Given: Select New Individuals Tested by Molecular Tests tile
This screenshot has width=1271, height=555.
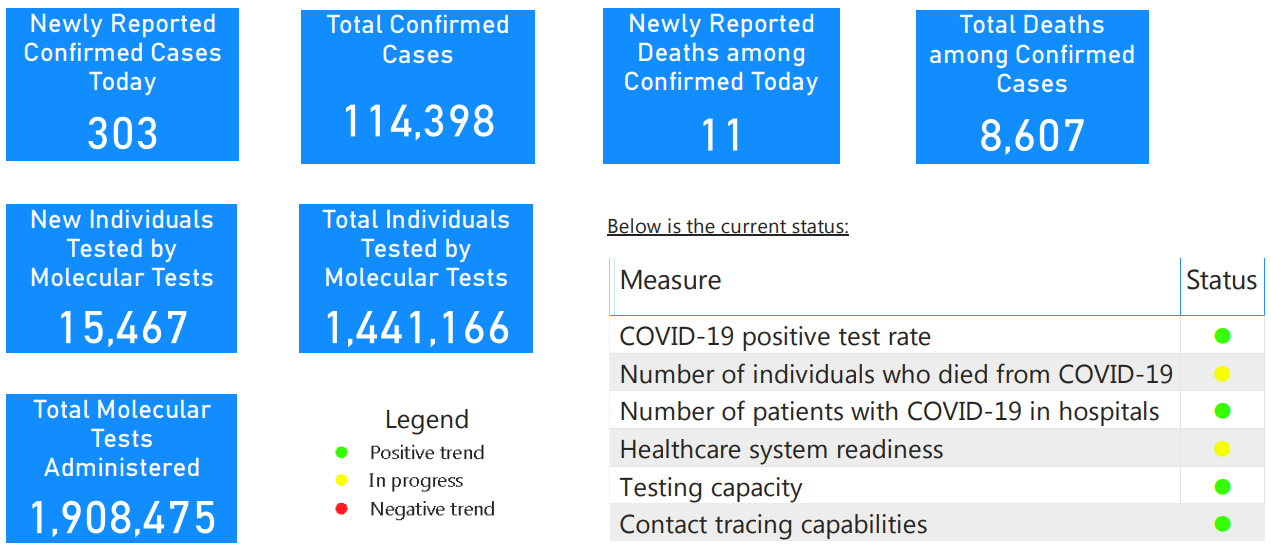Looking at the screenshot, I should click(122, 278).
